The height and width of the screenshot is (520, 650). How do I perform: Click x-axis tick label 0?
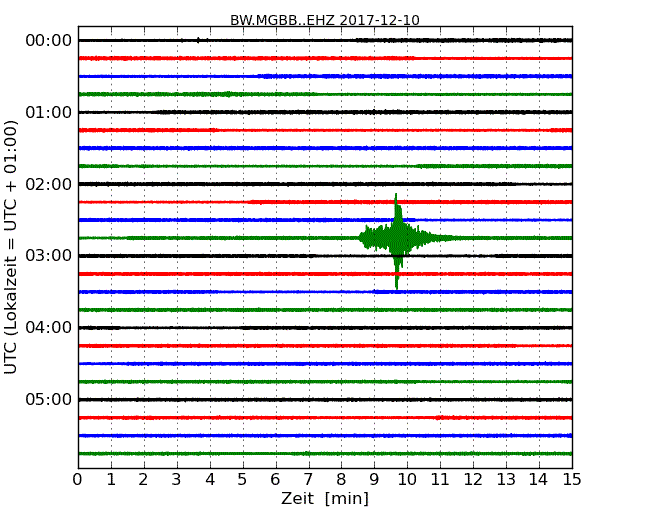click(78, 479)
